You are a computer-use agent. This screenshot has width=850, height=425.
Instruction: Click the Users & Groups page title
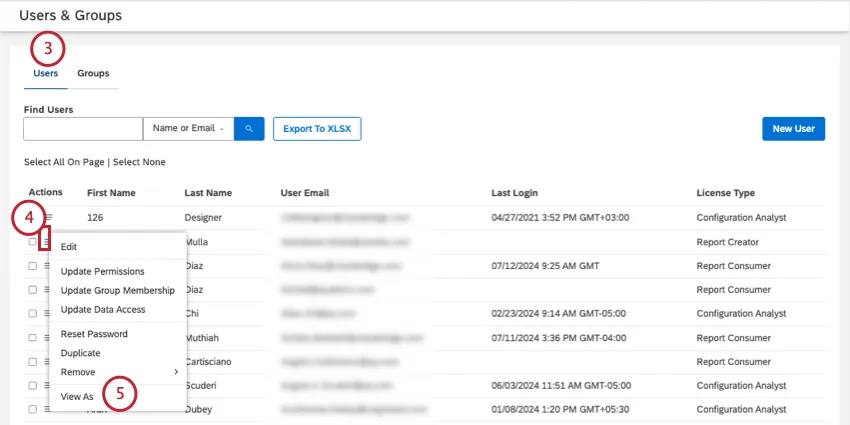click(x=70, y=16)
